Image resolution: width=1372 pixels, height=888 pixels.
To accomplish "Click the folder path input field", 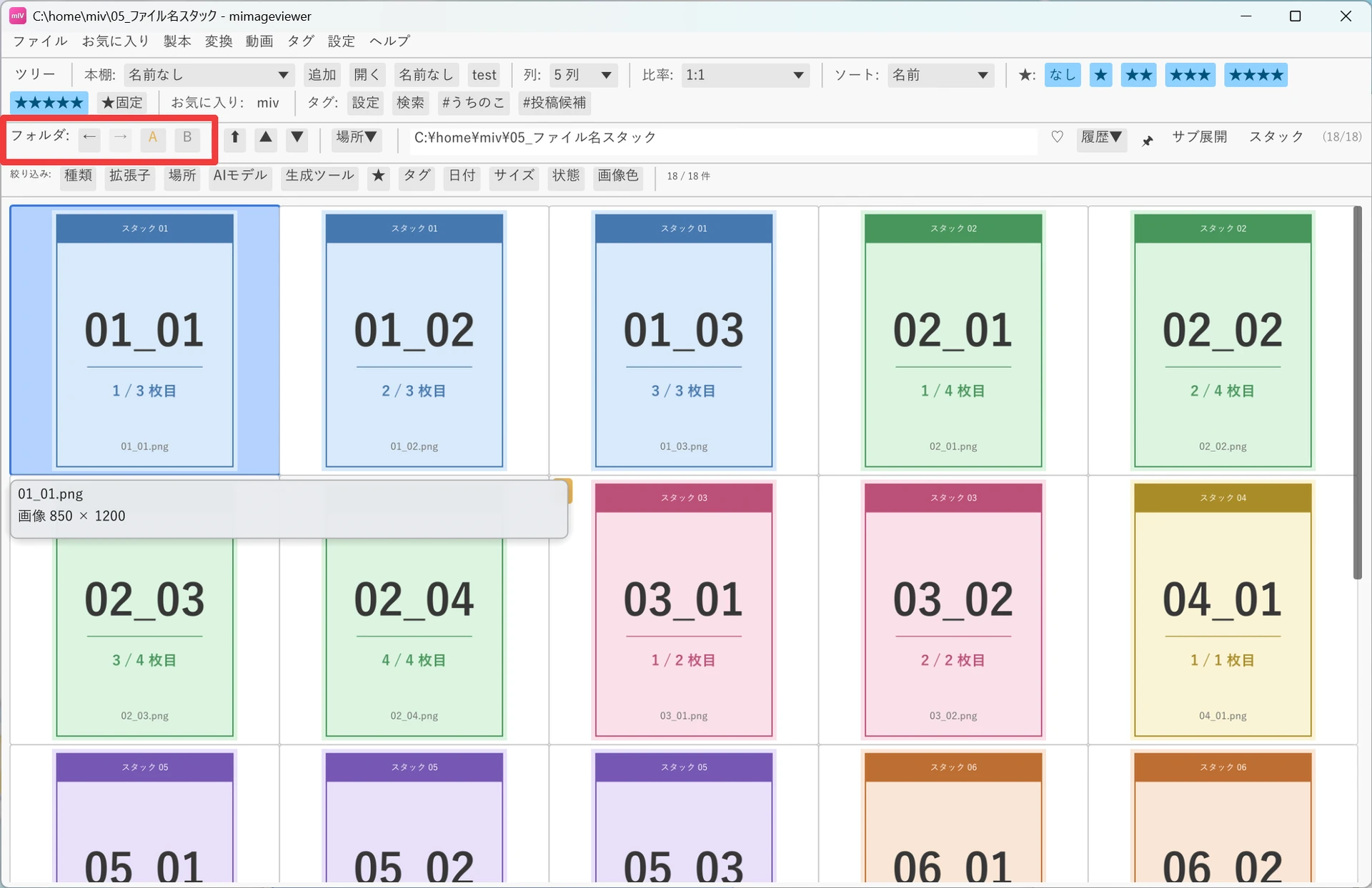I will pos(723,138).
